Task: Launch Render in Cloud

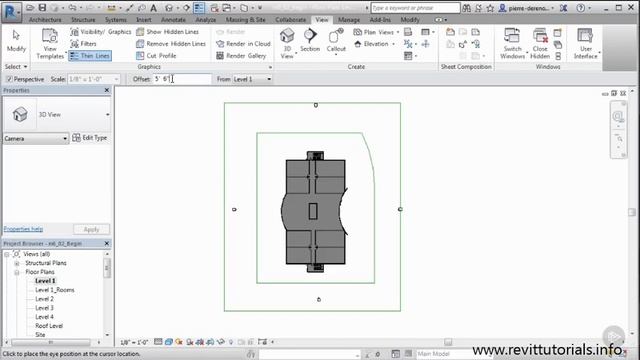Action: point(243,44)
